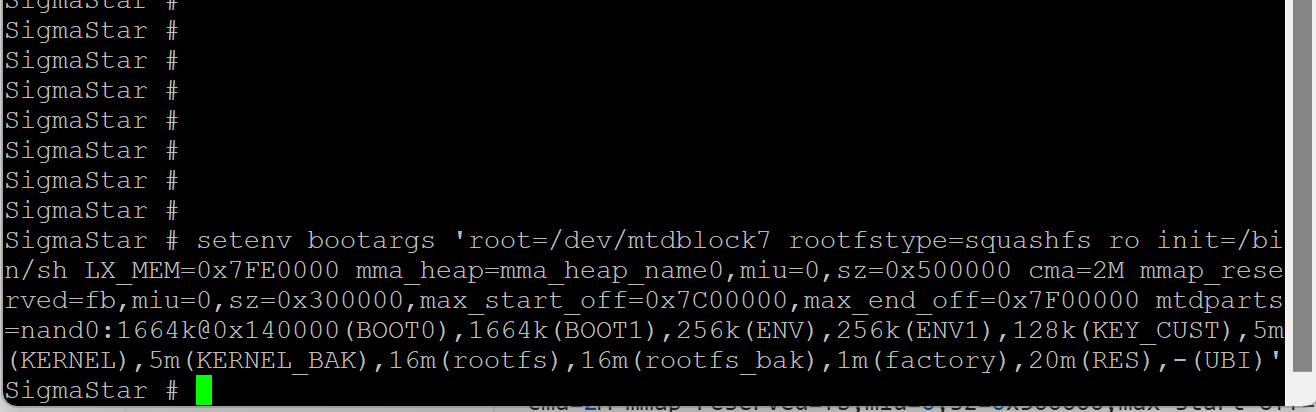Click the bootargs variable name
This screenshot has height=412, width=1316.
[x=371, y=241]
